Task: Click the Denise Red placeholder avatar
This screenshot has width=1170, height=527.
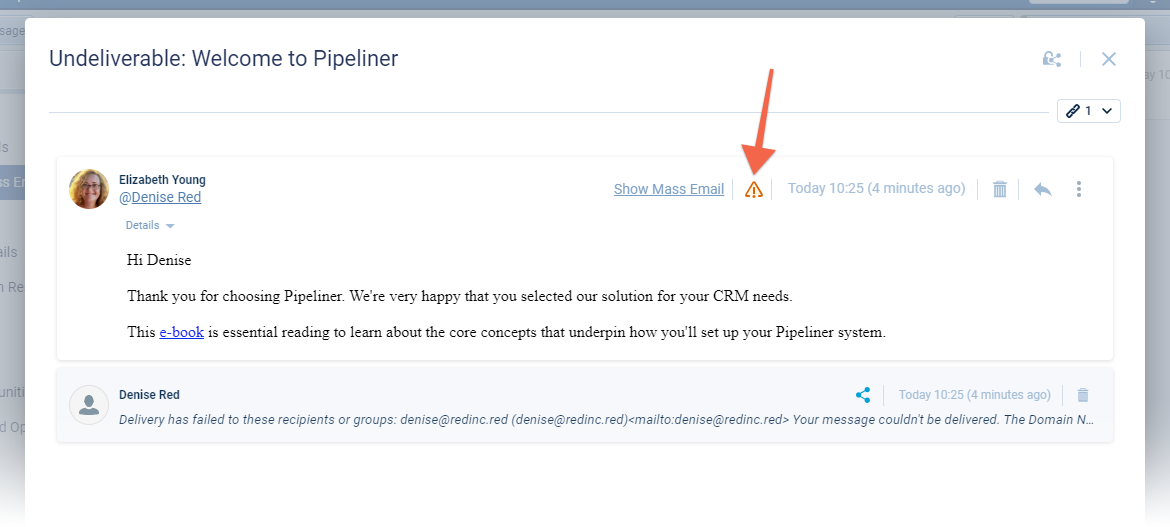Action: pos(89,404)
